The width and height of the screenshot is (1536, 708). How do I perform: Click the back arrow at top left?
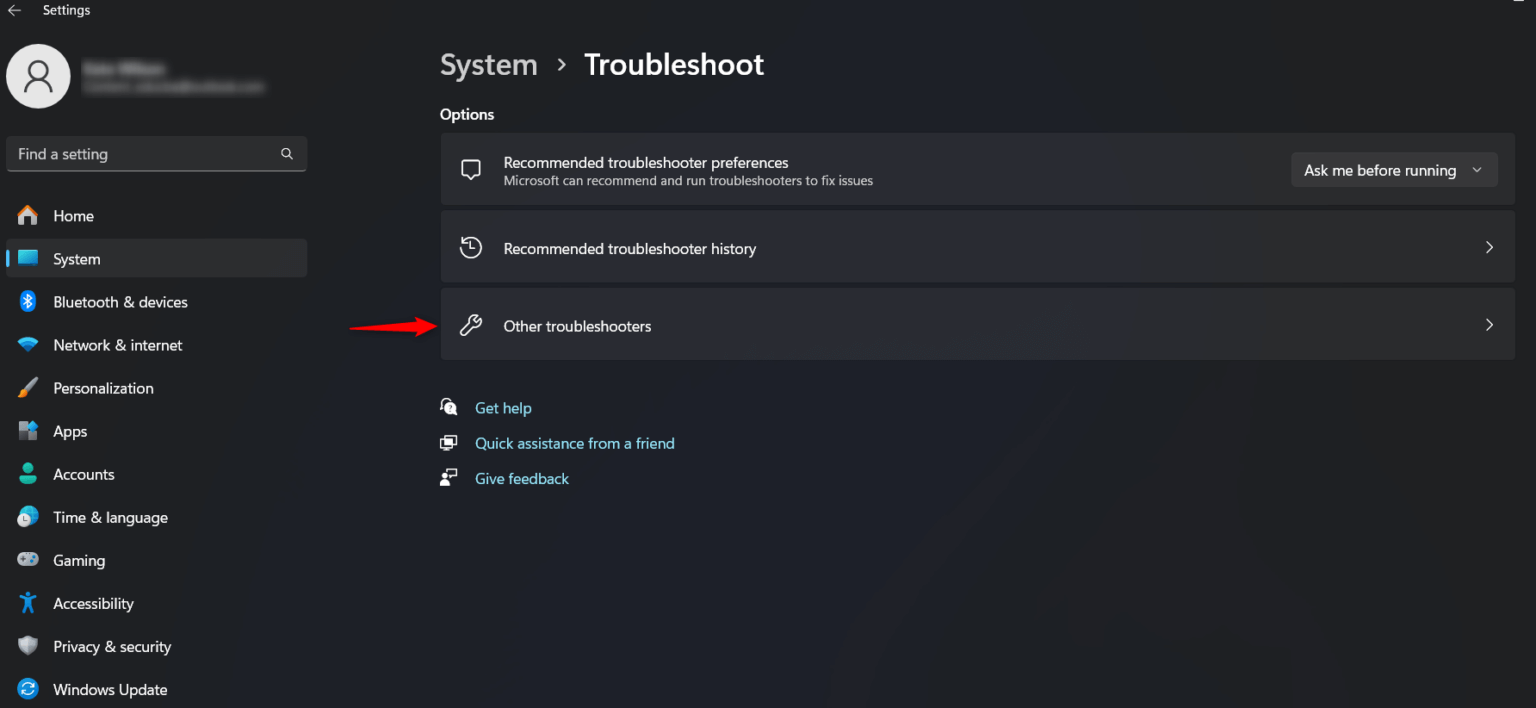coord(14,10)
